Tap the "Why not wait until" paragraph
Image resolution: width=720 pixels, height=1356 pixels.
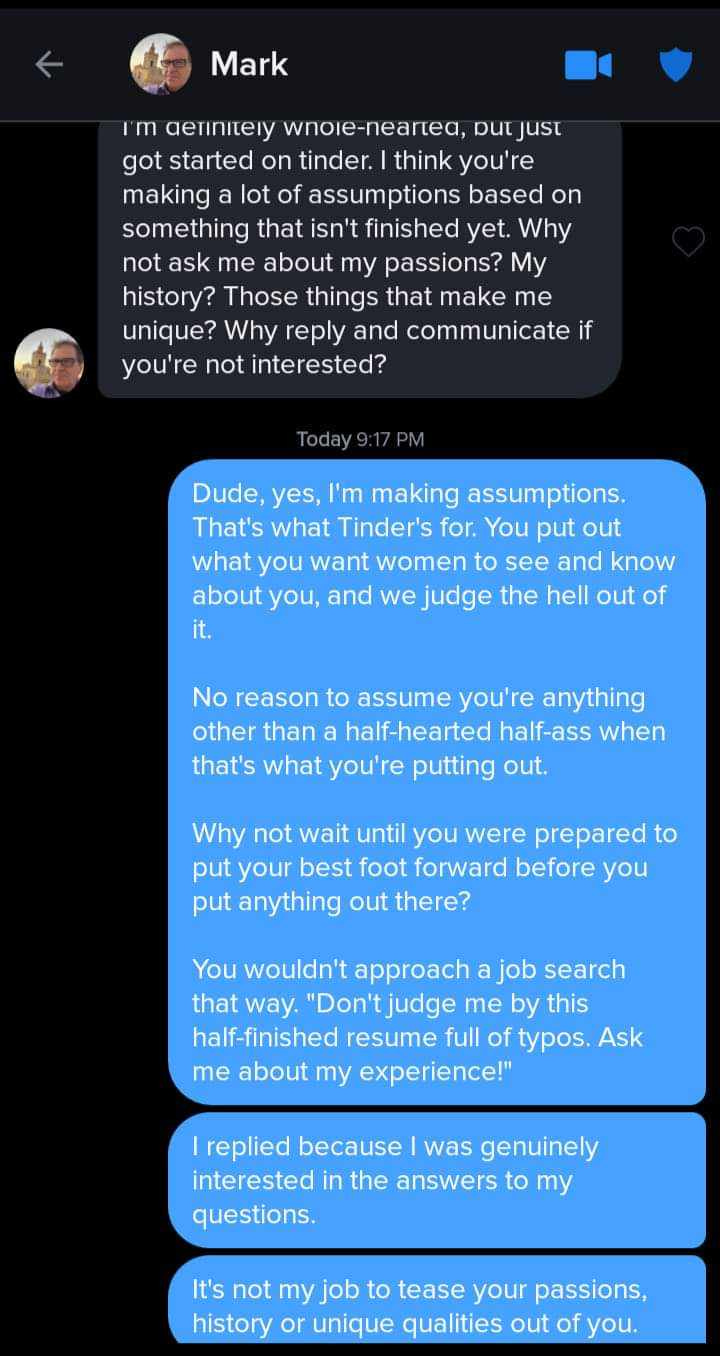point(434,867)
